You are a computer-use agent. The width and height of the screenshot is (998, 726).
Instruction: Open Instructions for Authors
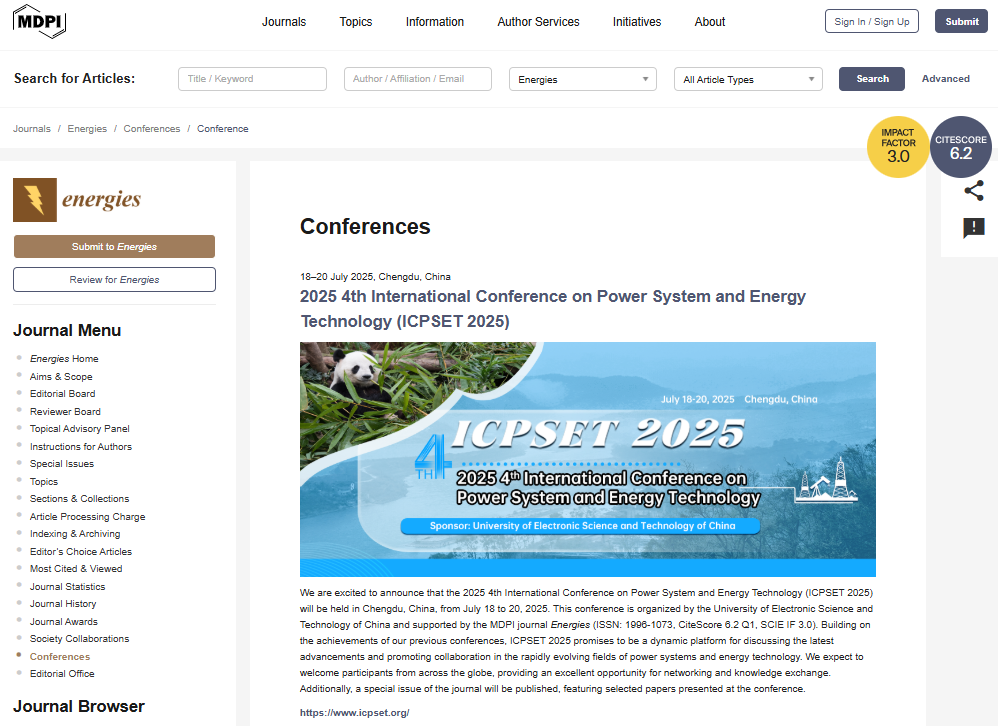pyautogui.click(x=81, y=447)
